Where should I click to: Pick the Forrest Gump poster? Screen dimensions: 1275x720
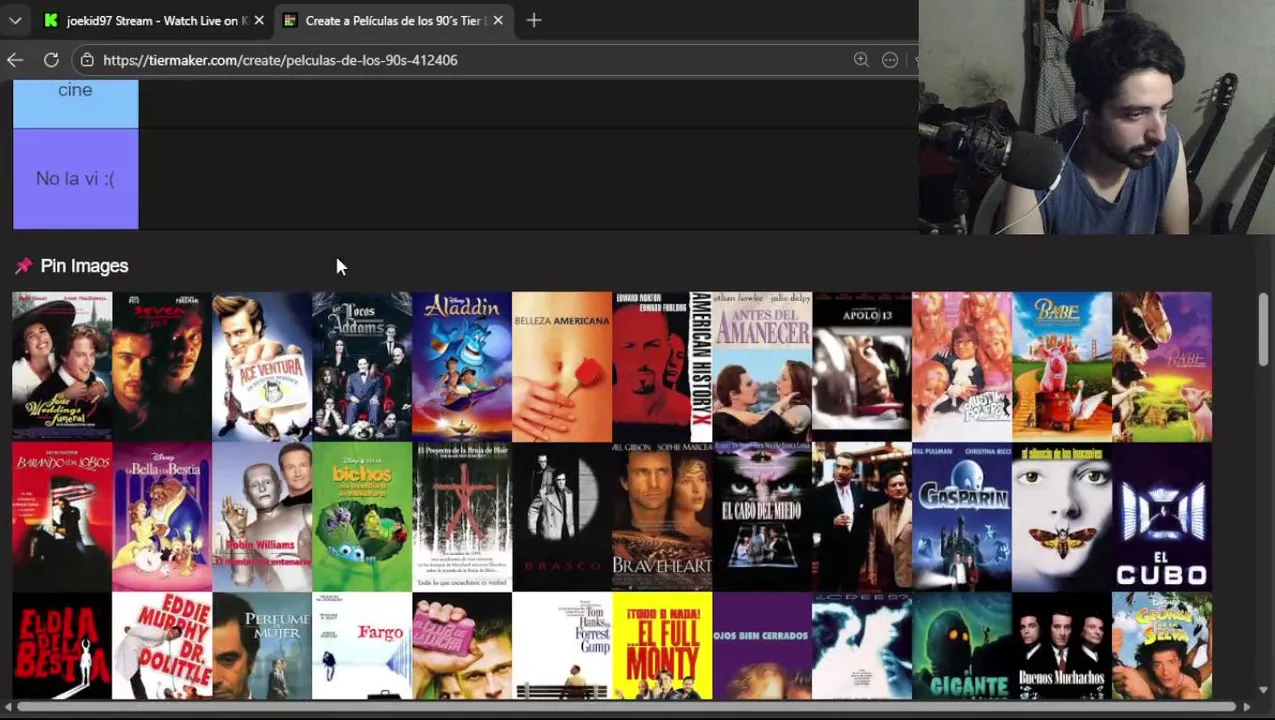tap(562, 646)
